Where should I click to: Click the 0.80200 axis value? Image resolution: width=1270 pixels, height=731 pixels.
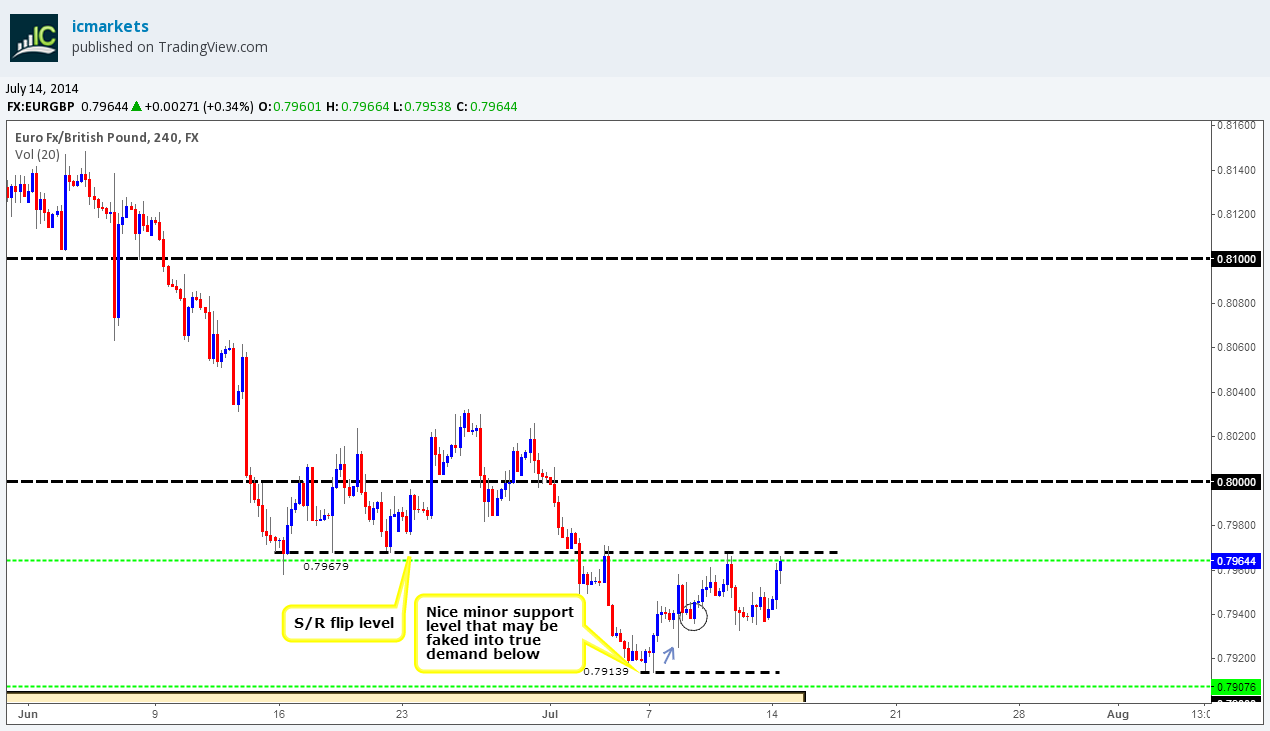1237,436
